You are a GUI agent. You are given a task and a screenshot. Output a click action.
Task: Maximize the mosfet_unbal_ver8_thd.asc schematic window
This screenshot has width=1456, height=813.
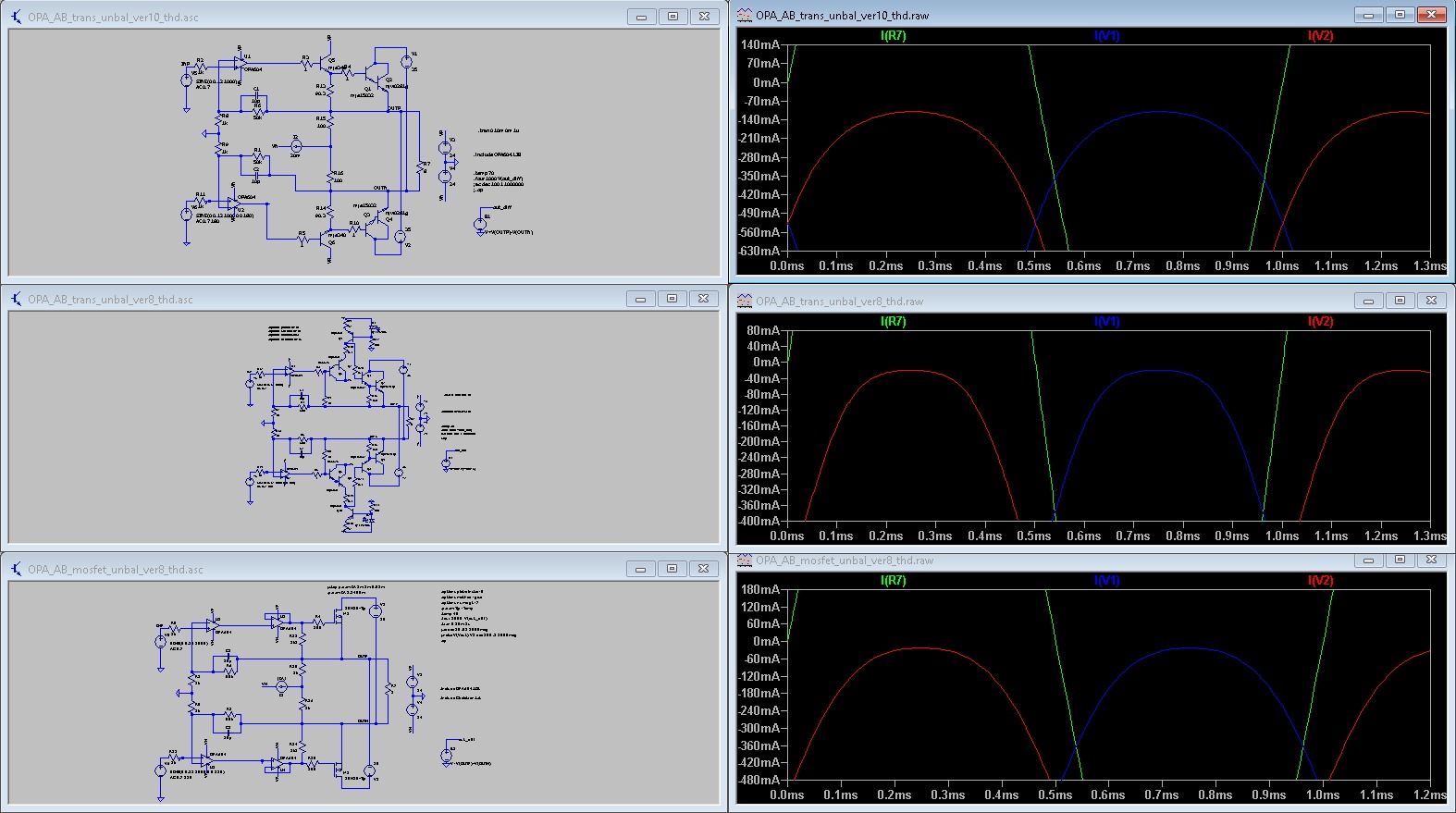[x=672, y=569]
